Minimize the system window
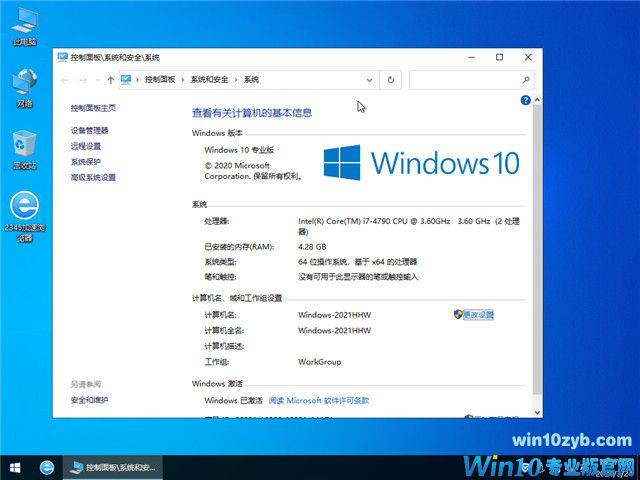 471,58
